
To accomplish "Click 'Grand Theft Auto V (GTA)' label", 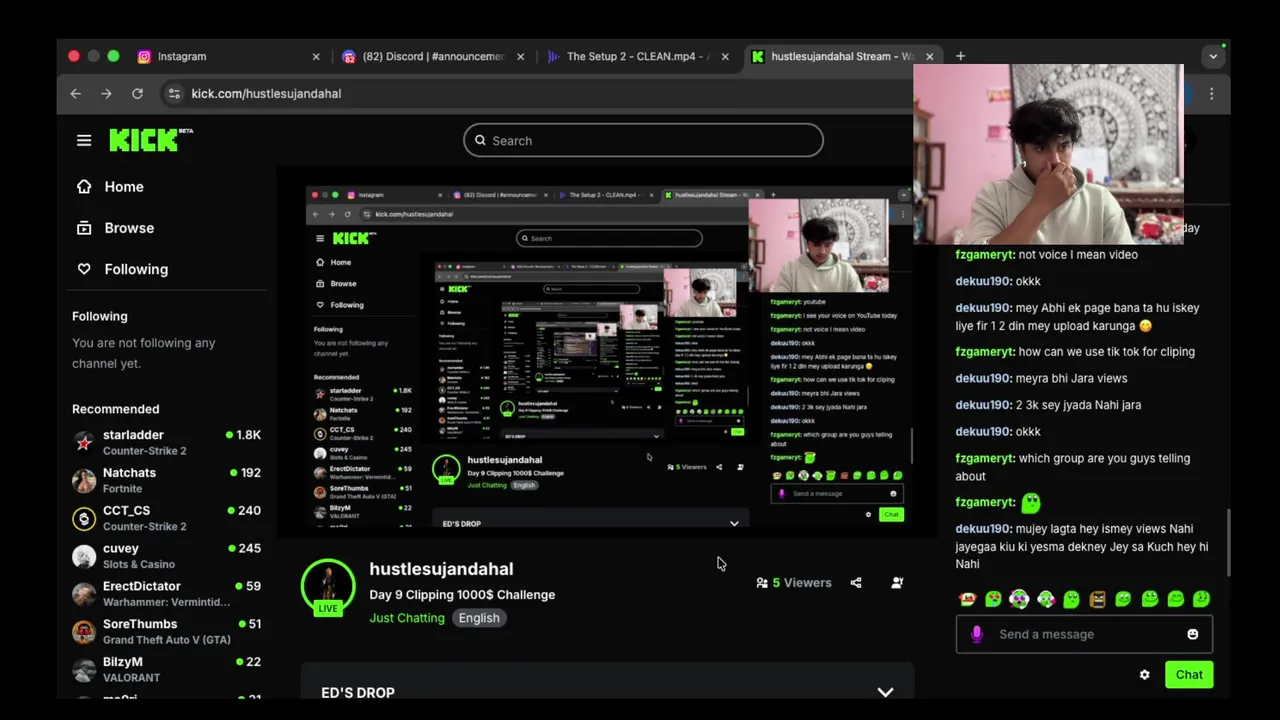I will coord(167,640).
